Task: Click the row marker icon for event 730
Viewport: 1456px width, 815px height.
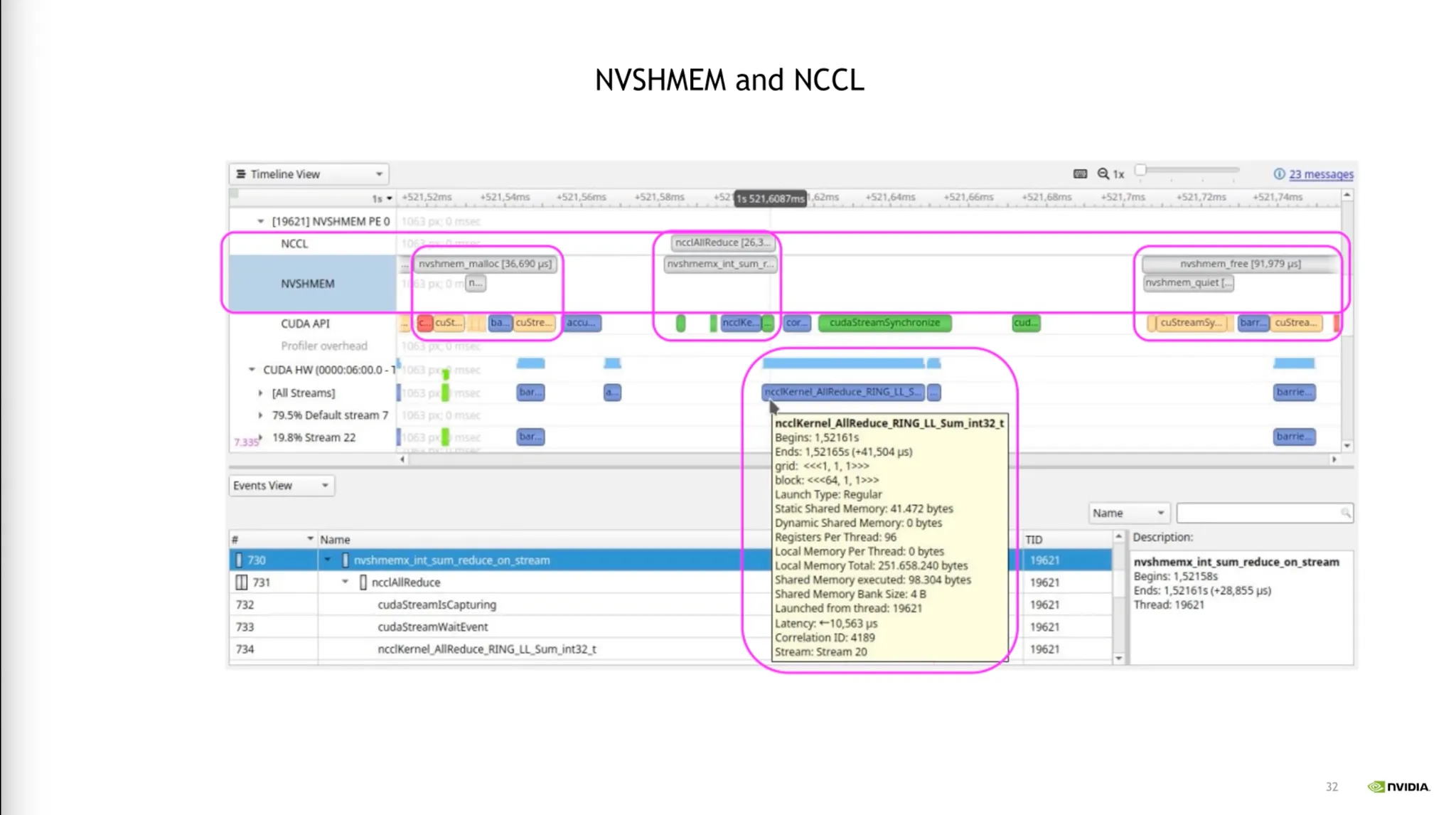Action: (x=239, y=560)
